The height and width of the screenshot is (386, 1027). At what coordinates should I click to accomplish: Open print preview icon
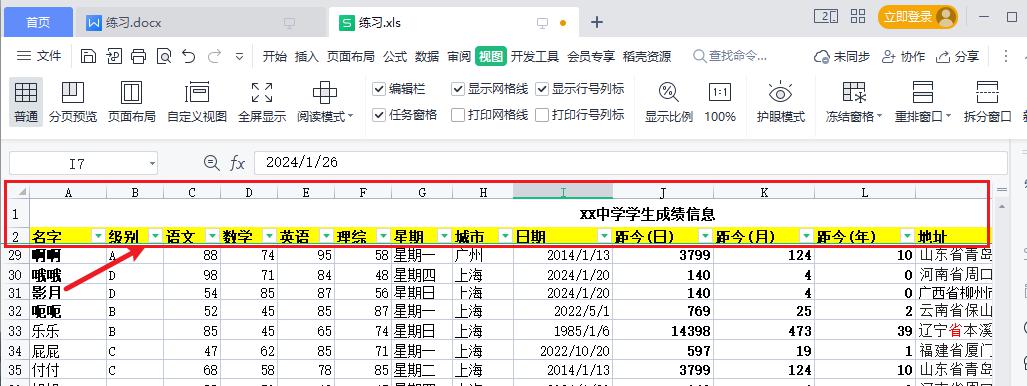(x=164, y=56)
